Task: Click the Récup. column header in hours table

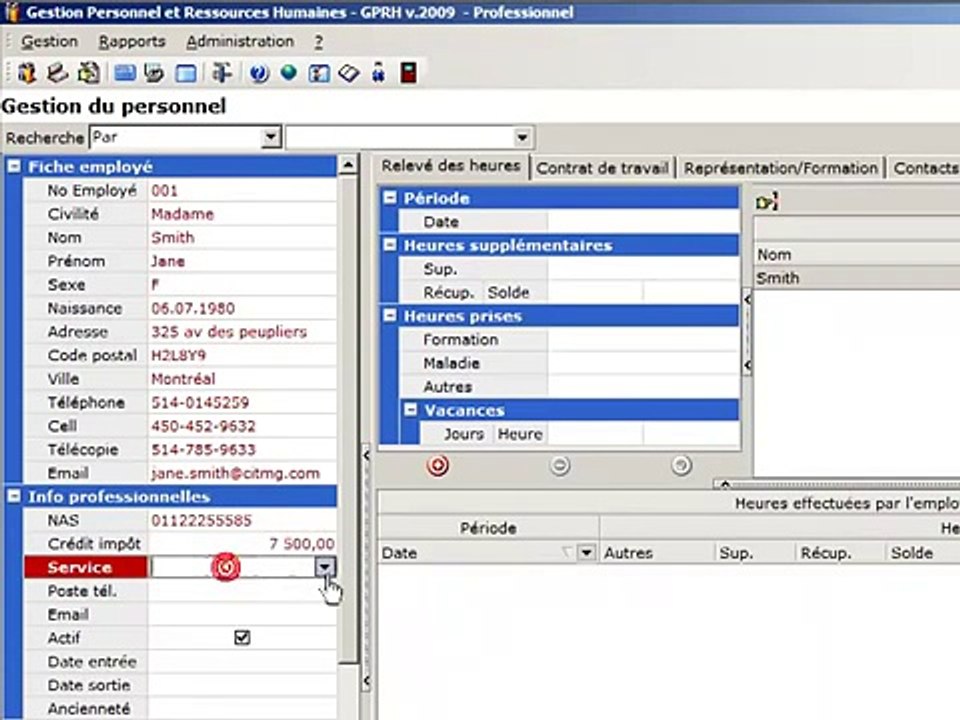Action: click(840, 553)
